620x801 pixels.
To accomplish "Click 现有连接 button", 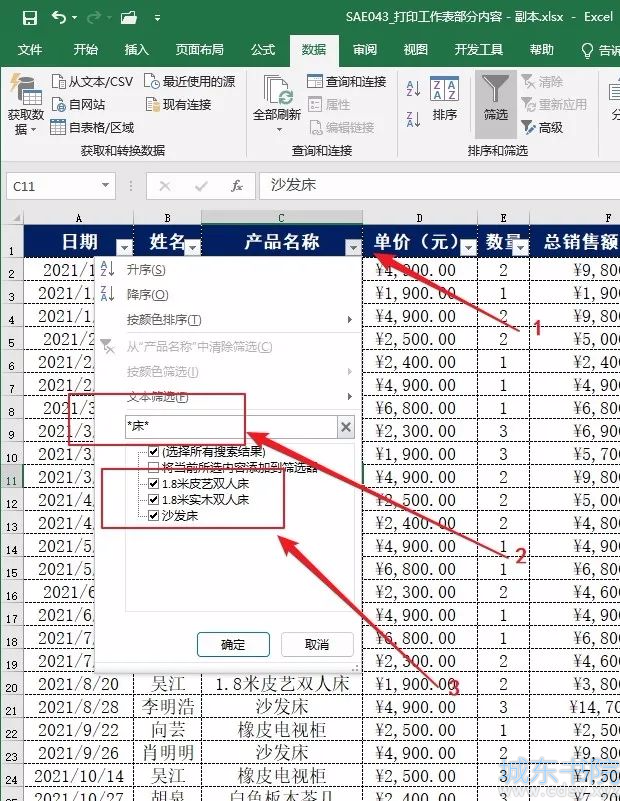I will tap(178, 105).
